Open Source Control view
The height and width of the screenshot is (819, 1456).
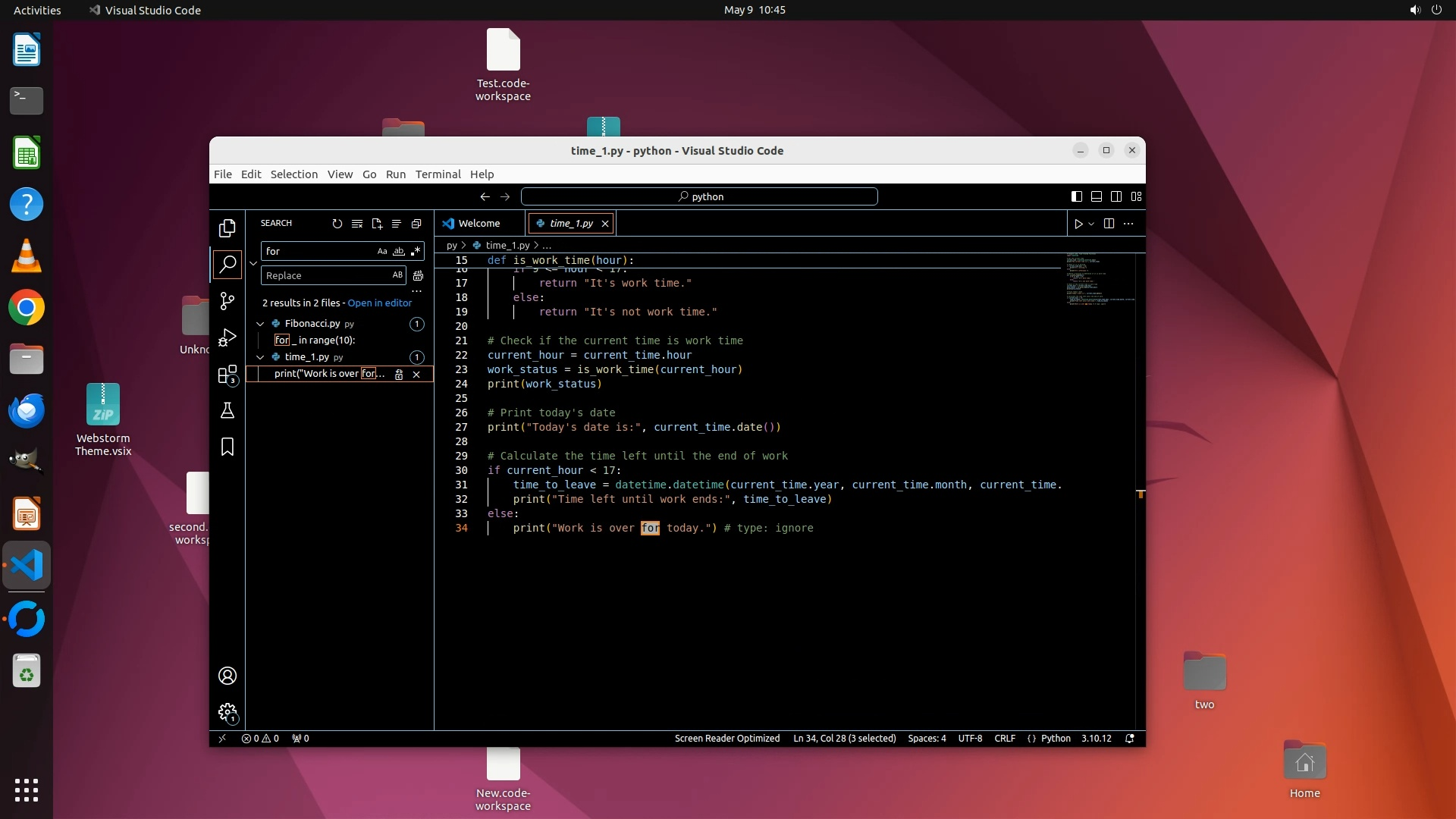[227, 301]
